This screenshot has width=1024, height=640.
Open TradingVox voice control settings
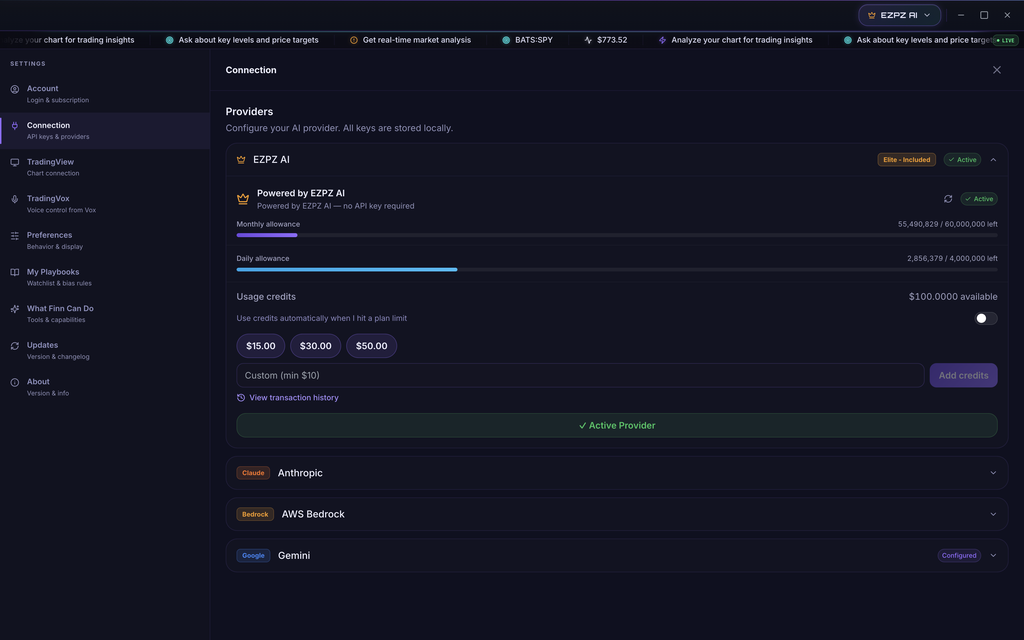[104, 204]
